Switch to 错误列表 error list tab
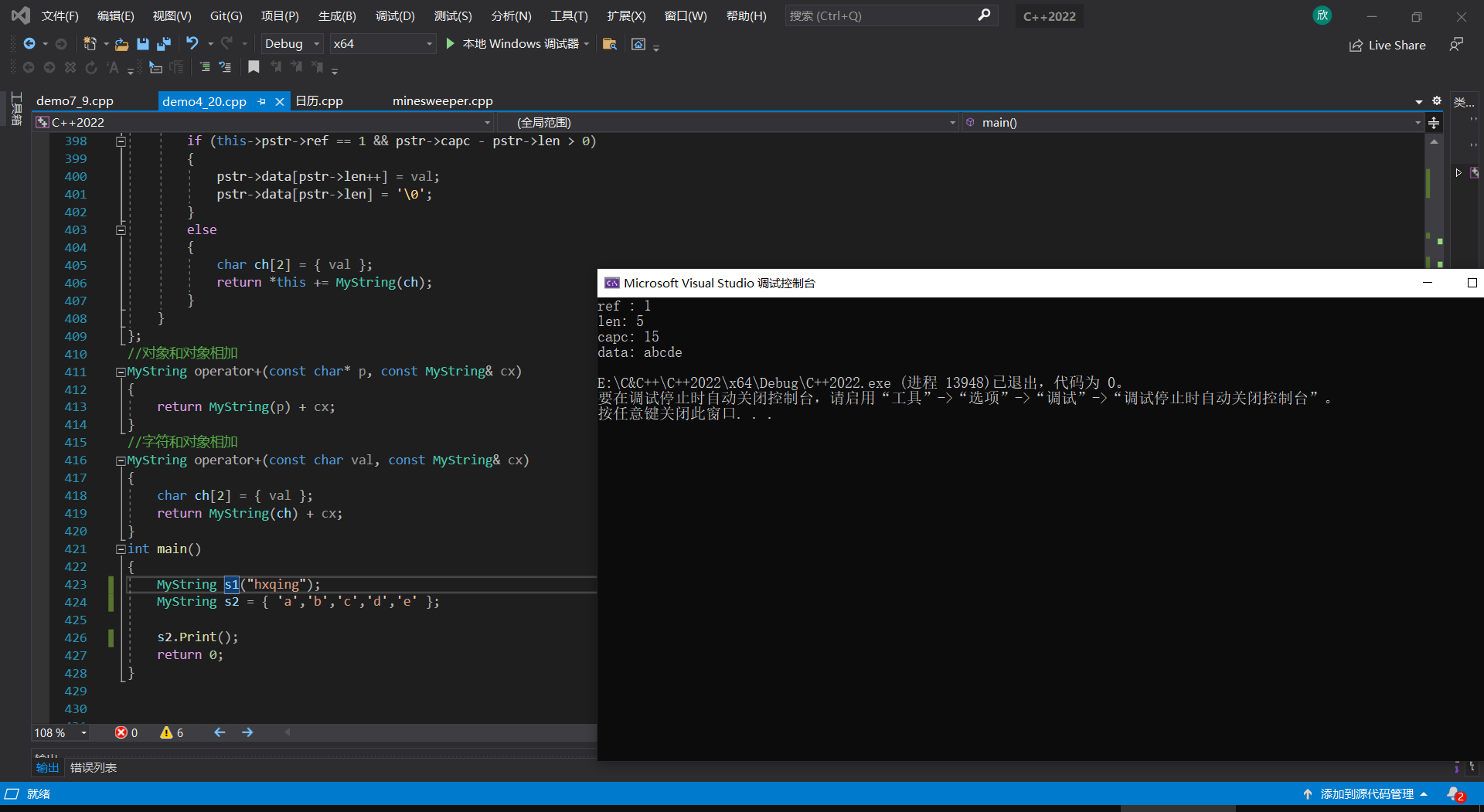Image resolution: width=1484 pixels, height=812 pixels. point(94,767)
